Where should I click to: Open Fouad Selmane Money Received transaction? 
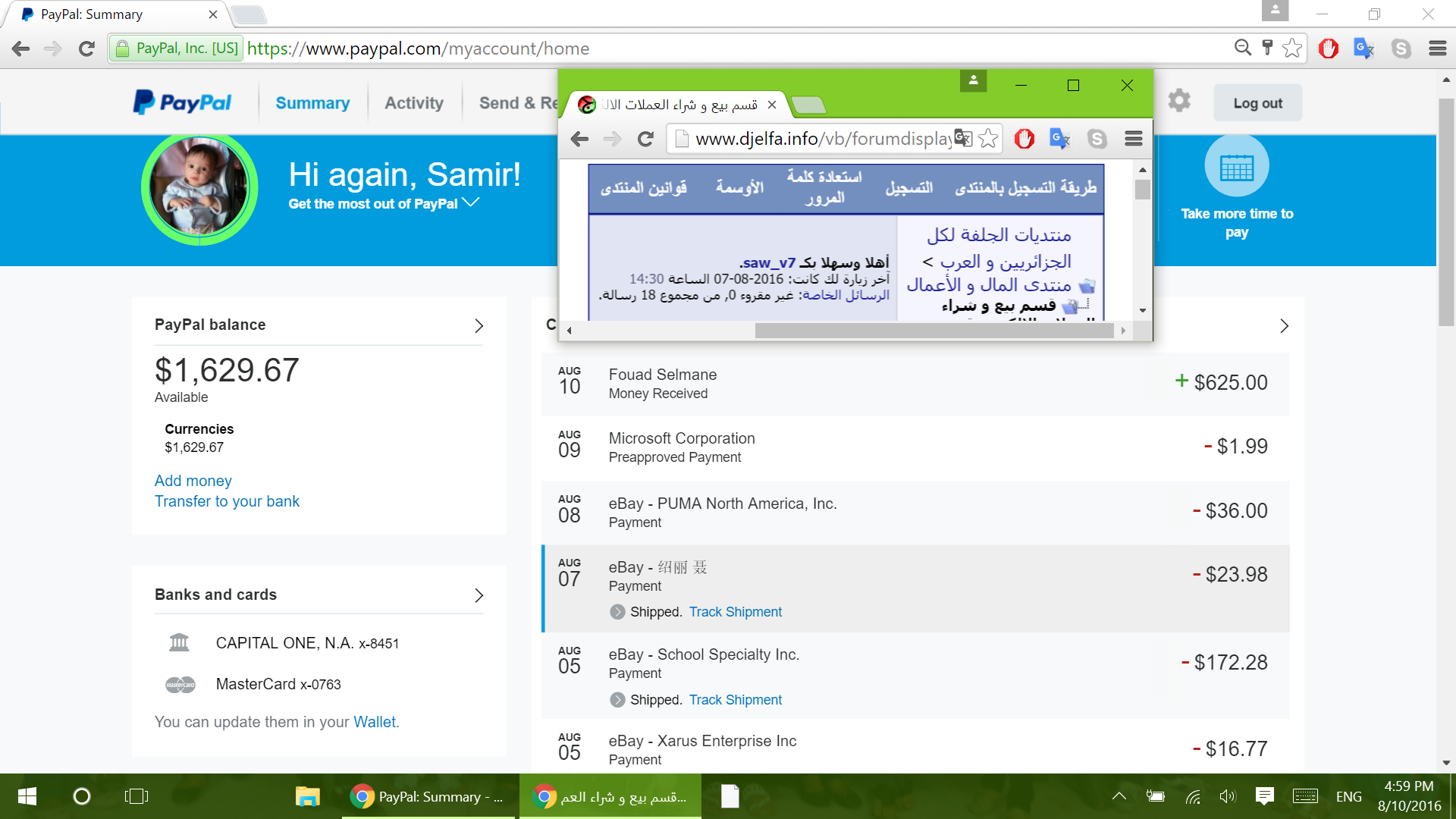915,383
